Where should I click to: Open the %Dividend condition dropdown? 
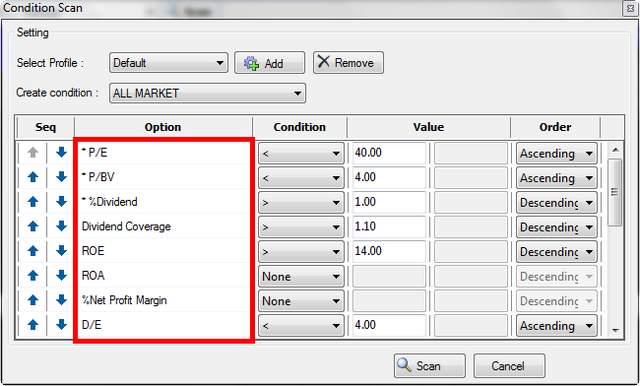point(301,203)
